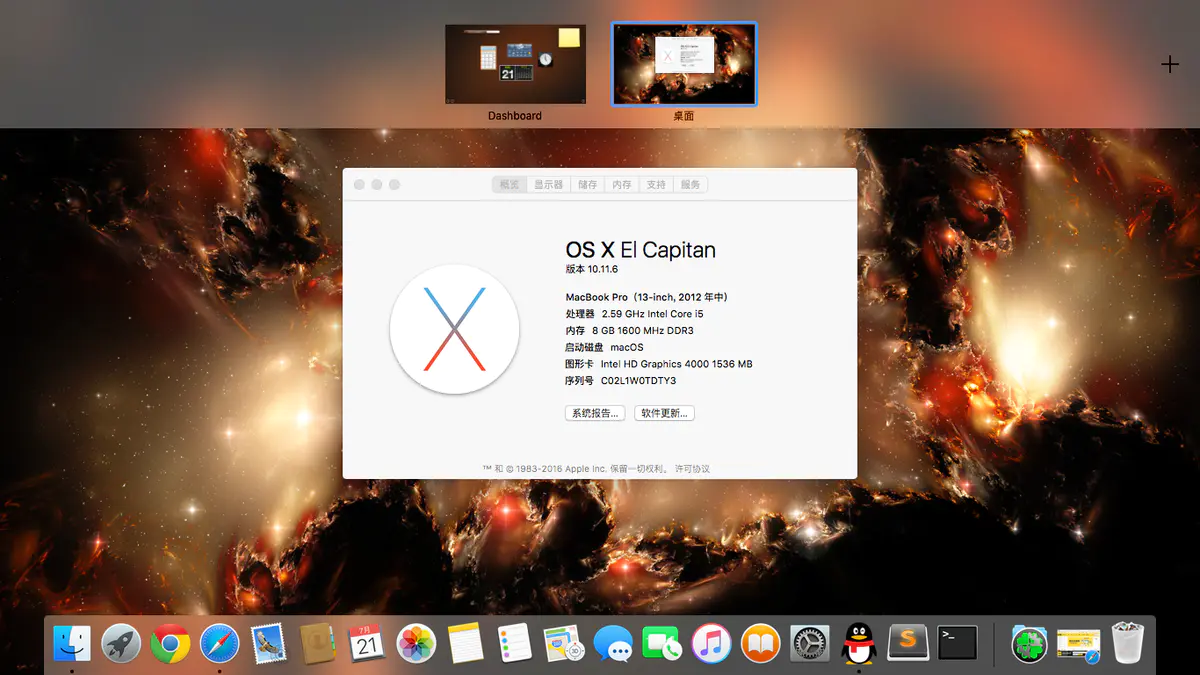
Task: Open Reminders list icon in Dock
Action: point(515,643)
